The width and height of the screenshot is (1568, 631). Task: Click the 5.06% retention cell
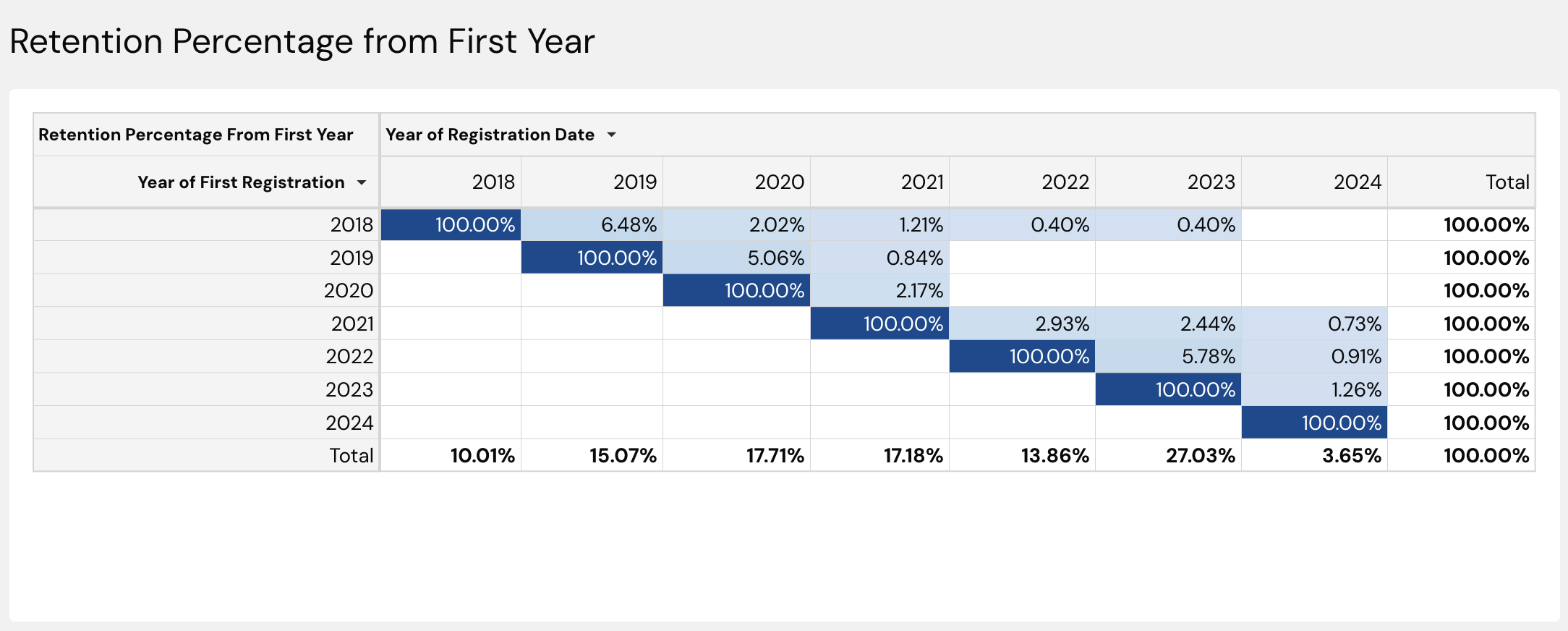pos(775,258)
